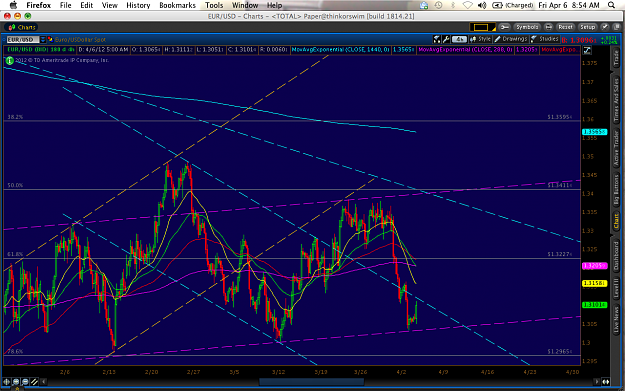Open the Bookmarks menu
Image resolution: width=625 pixels, height=391 pixels.
pos(177,5)
